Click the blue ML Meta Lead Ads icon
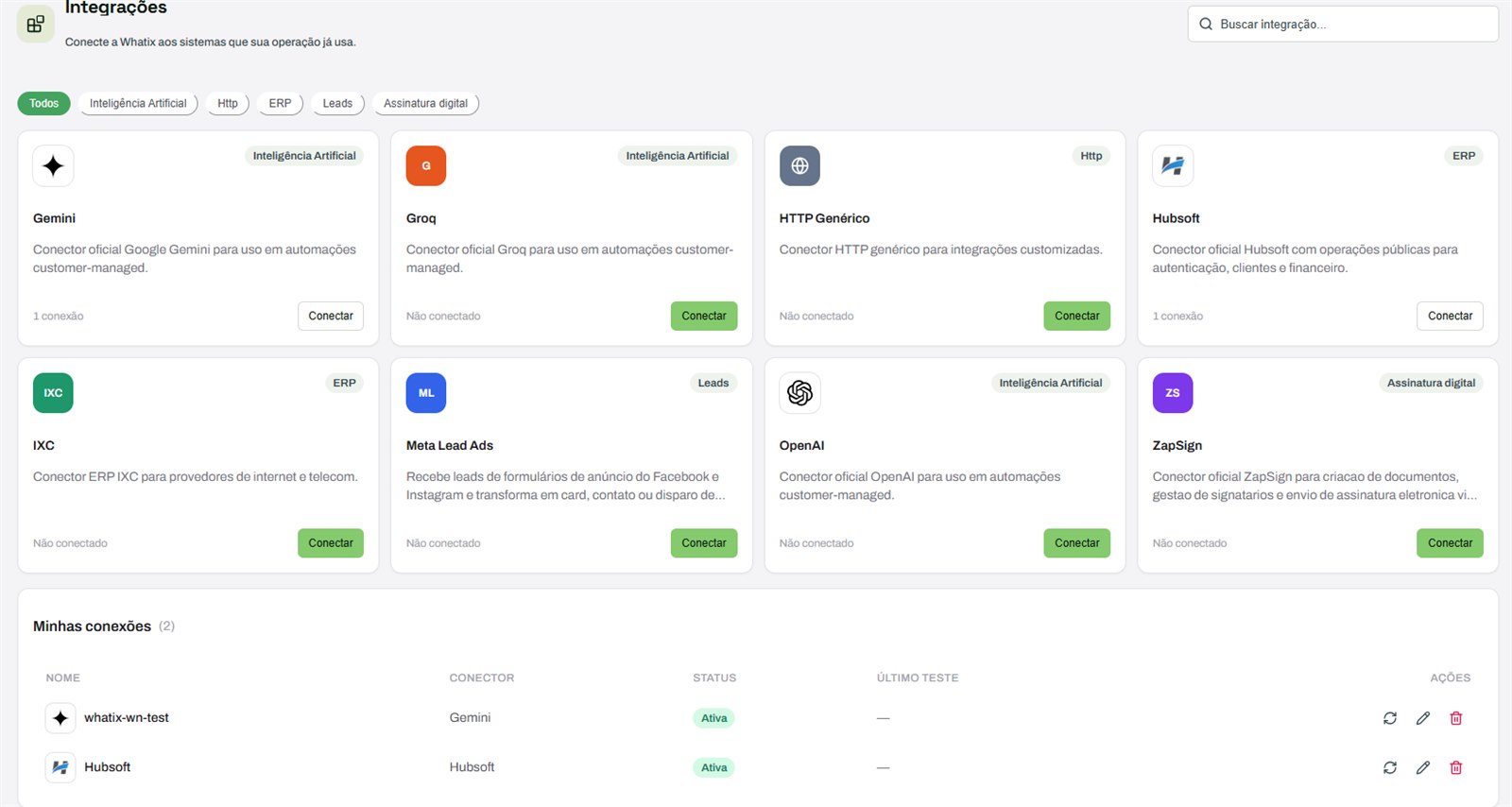 pos(426,393)
